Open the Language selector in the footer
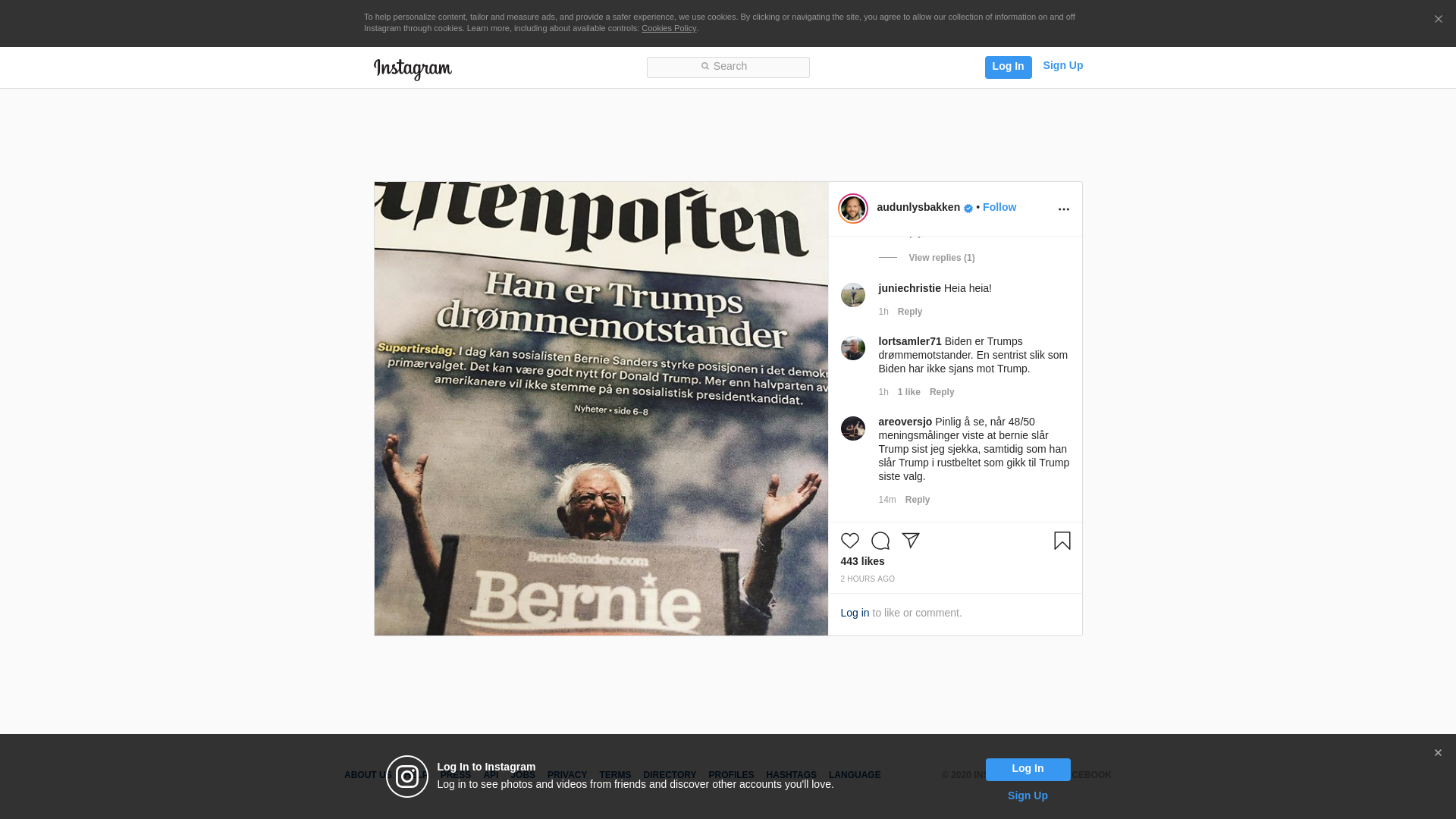The height and width of the screenshot is (819, 1456). tap(855, 775)
